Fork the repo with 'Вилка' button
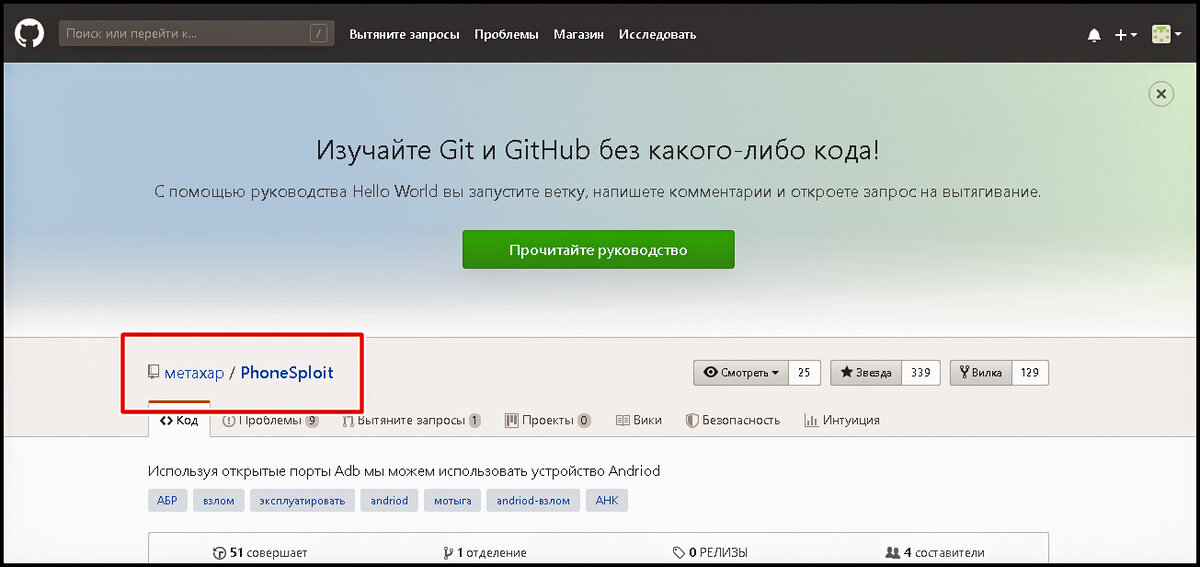Screen dimensions: 1200x567 (x=980, y=373)
